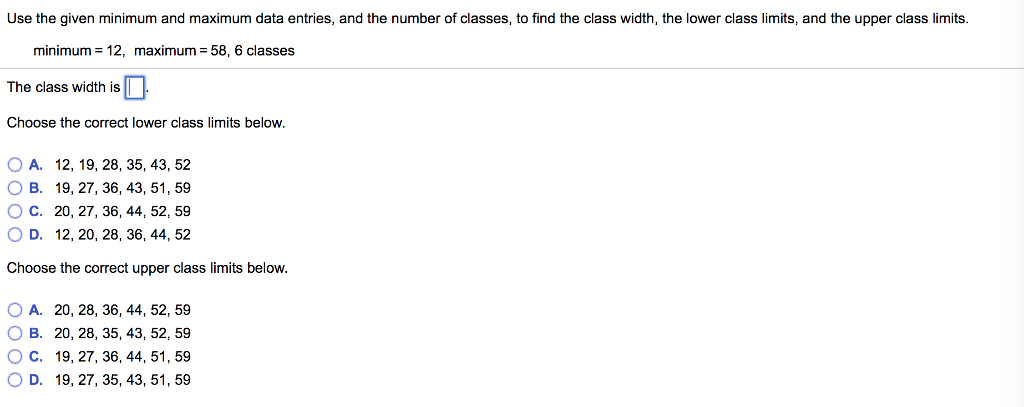Image resolution: width=1024 pixels, height=407 pixels.
Task: Select lower class limits radio option B
Action: point(16,189)
